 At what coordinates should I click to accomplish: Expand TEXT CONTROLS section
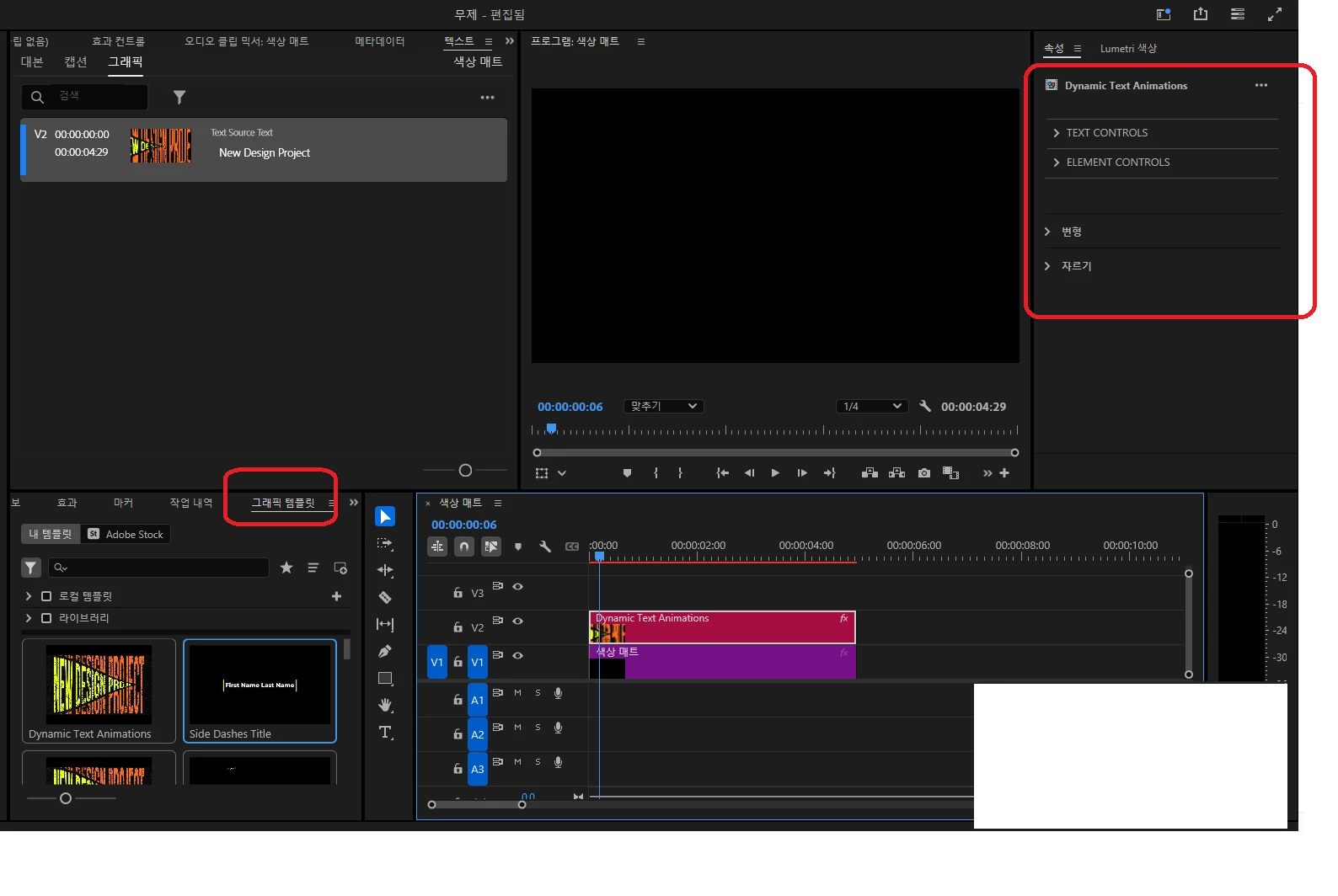1057,133
